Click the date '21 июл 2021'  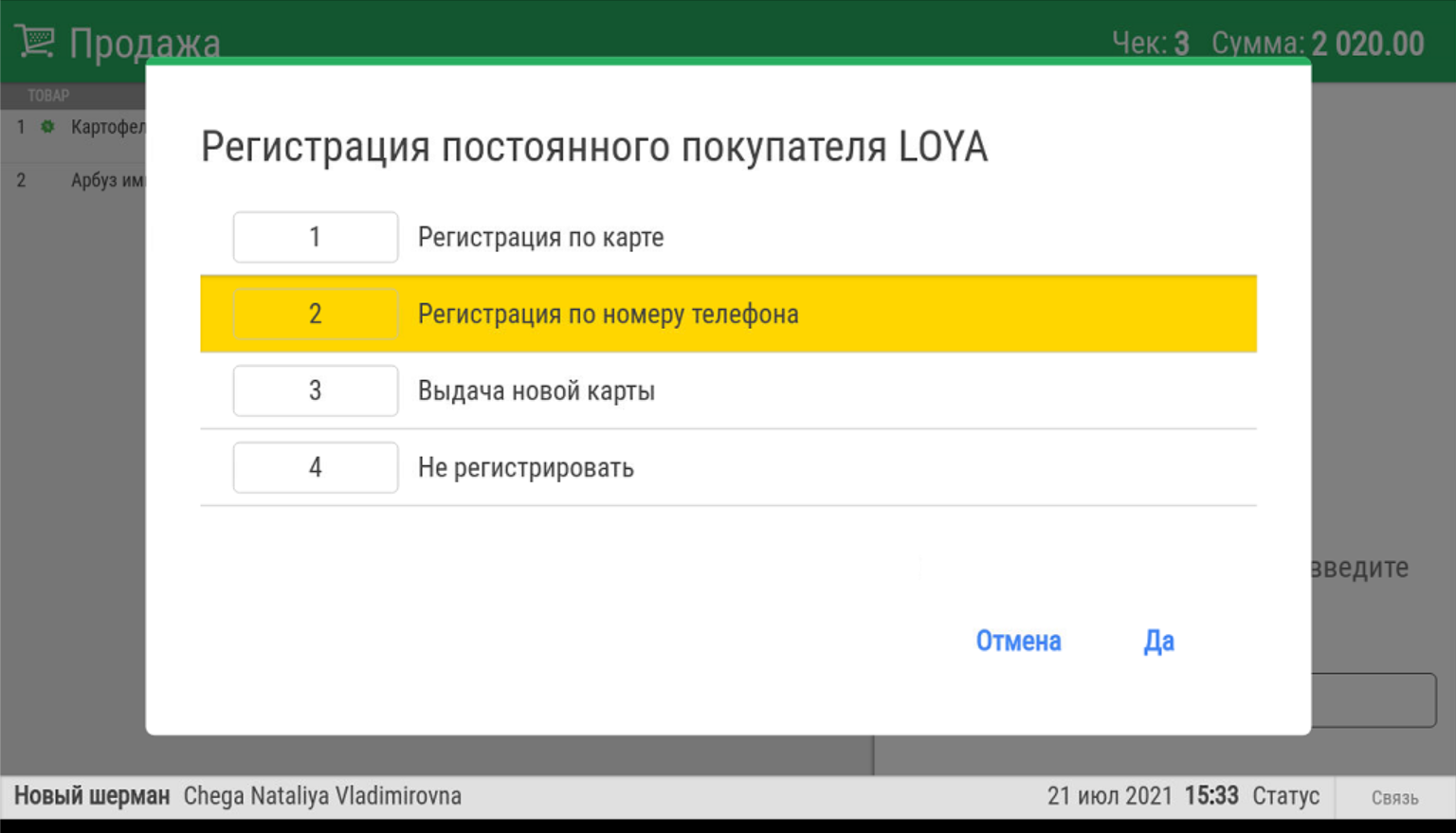(1109, 796)
